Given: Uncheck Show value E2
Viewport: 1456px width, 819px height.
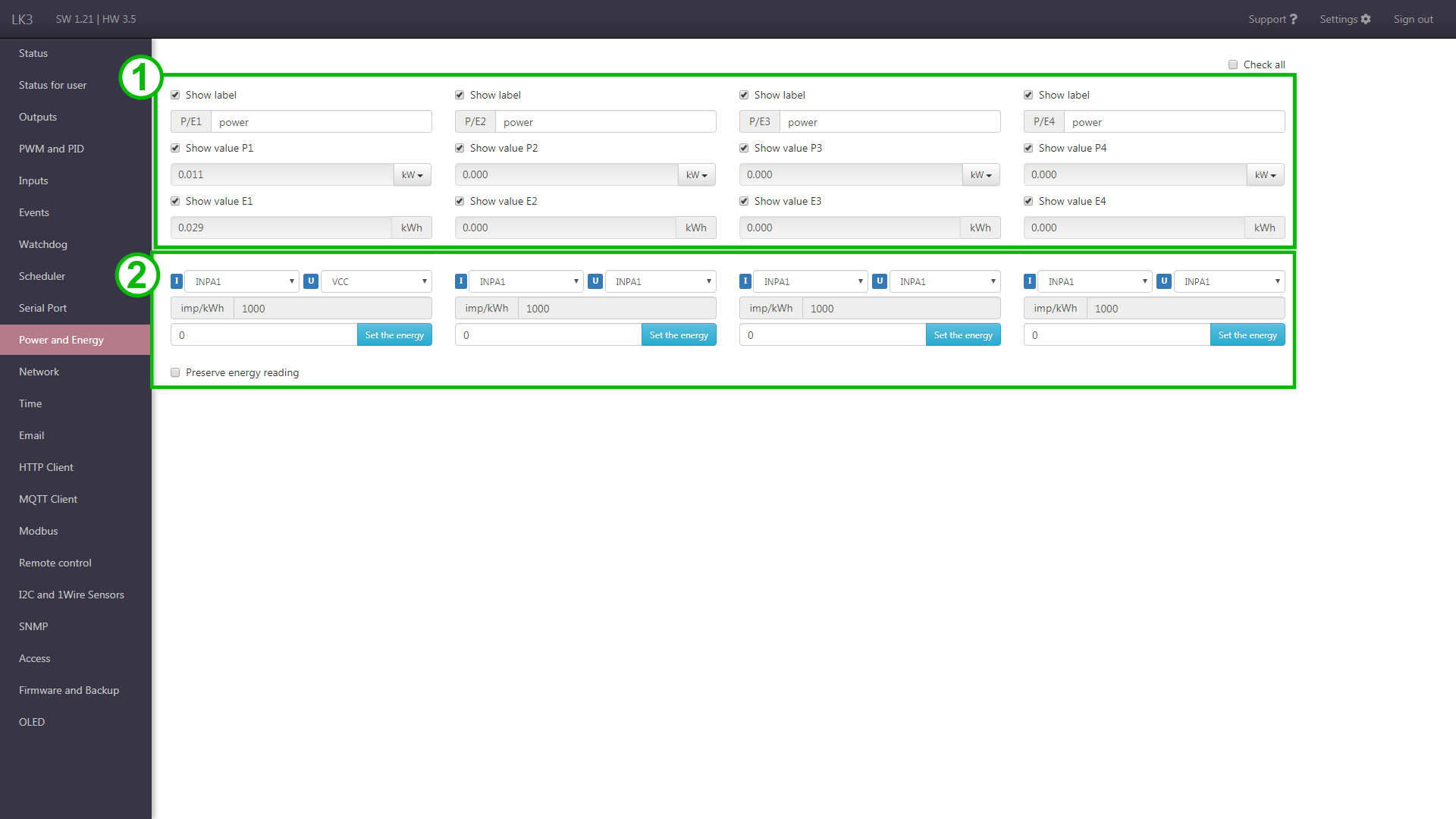Looking at the screenshot, I should (460, 201).
